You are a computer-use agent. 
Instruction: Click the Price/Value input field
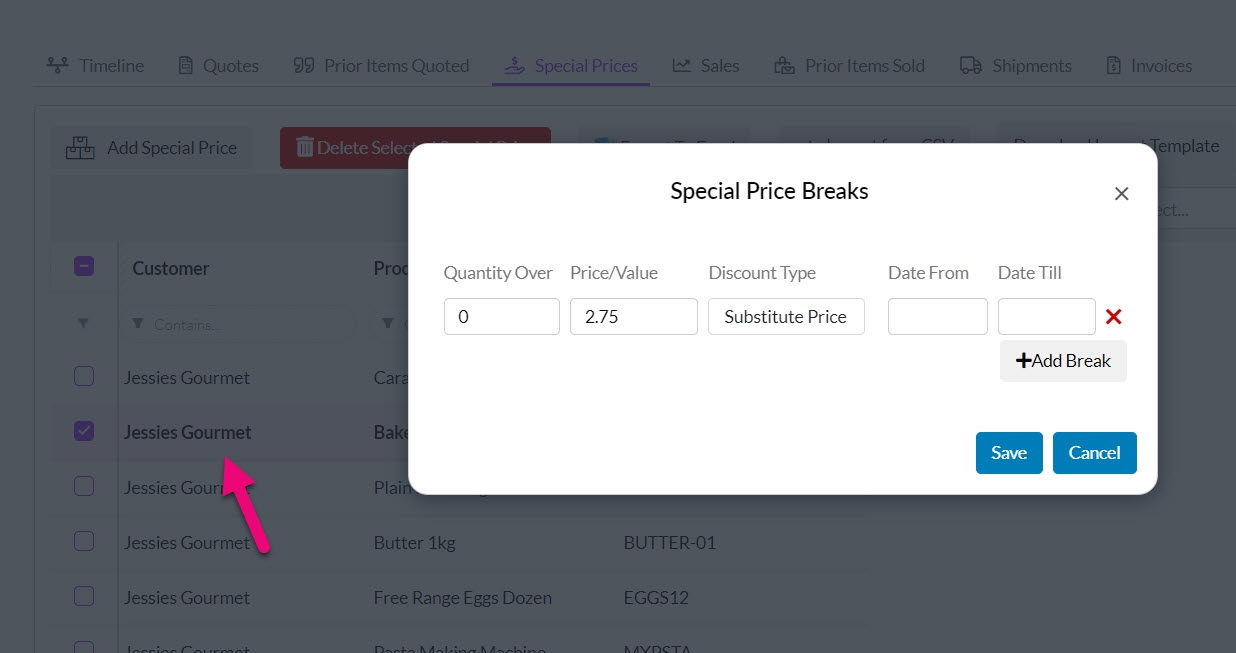click(633, 317)
